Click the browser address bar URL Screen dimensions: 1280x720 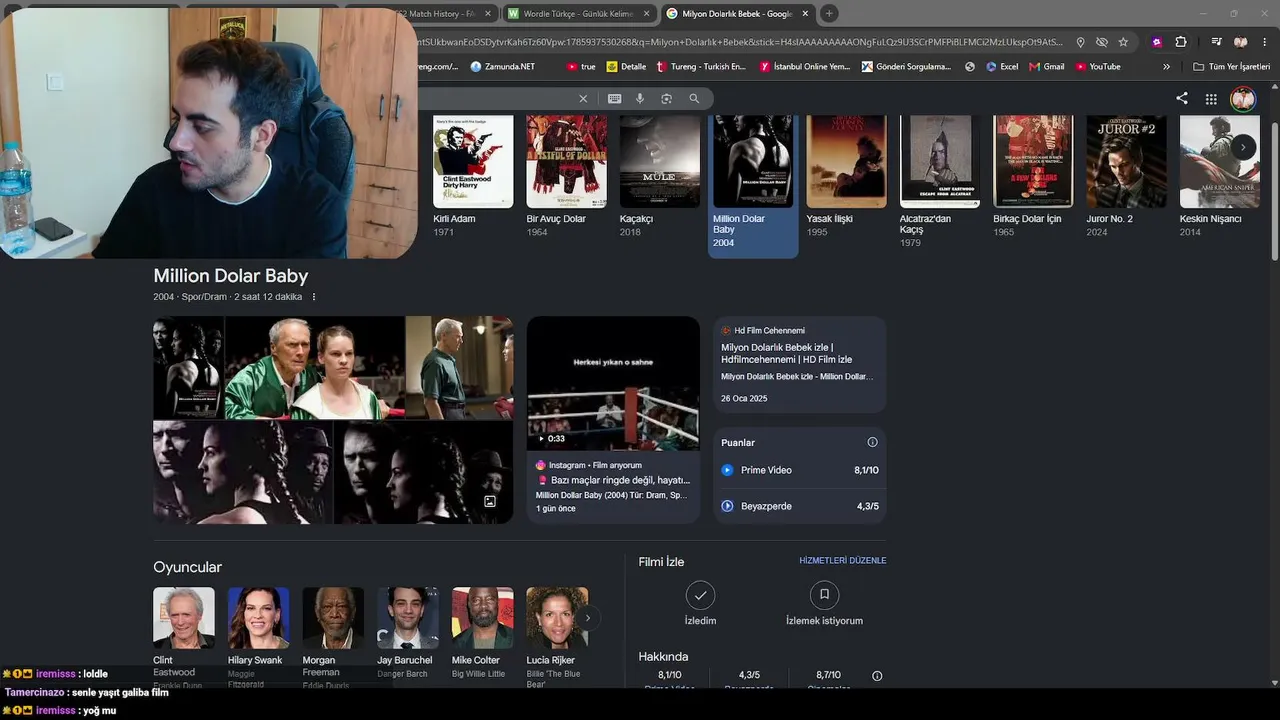[x=740, y=42]
